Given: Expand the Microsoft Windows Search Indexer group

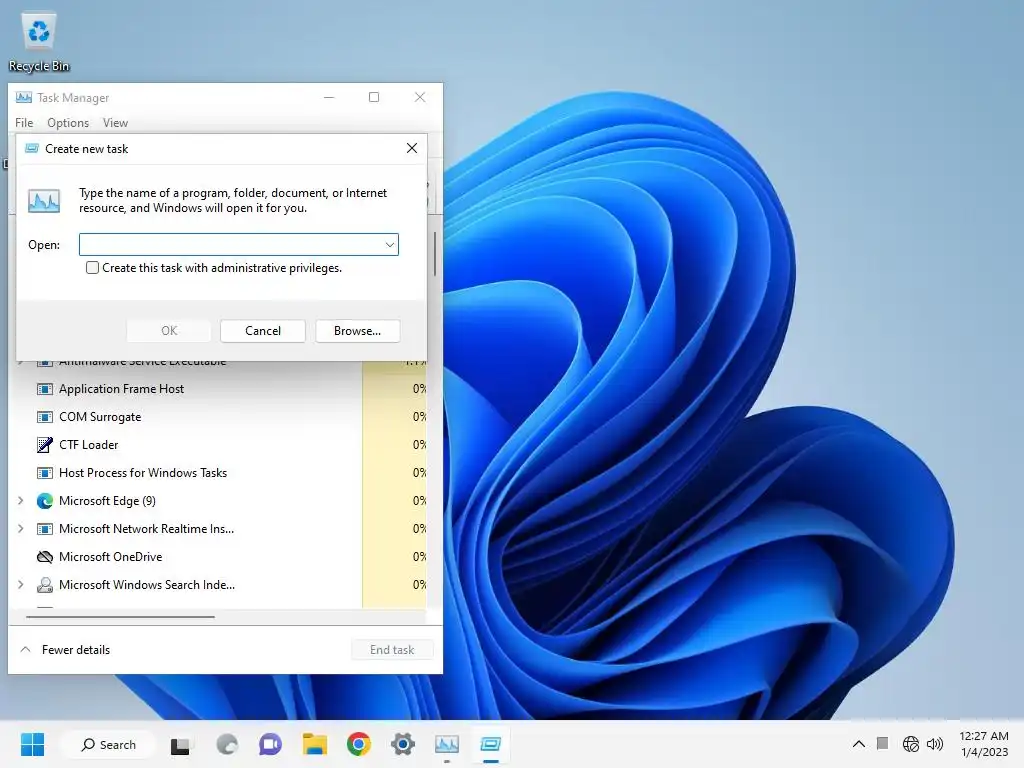Looking at the screenshot, I should [x=20, y=585].
